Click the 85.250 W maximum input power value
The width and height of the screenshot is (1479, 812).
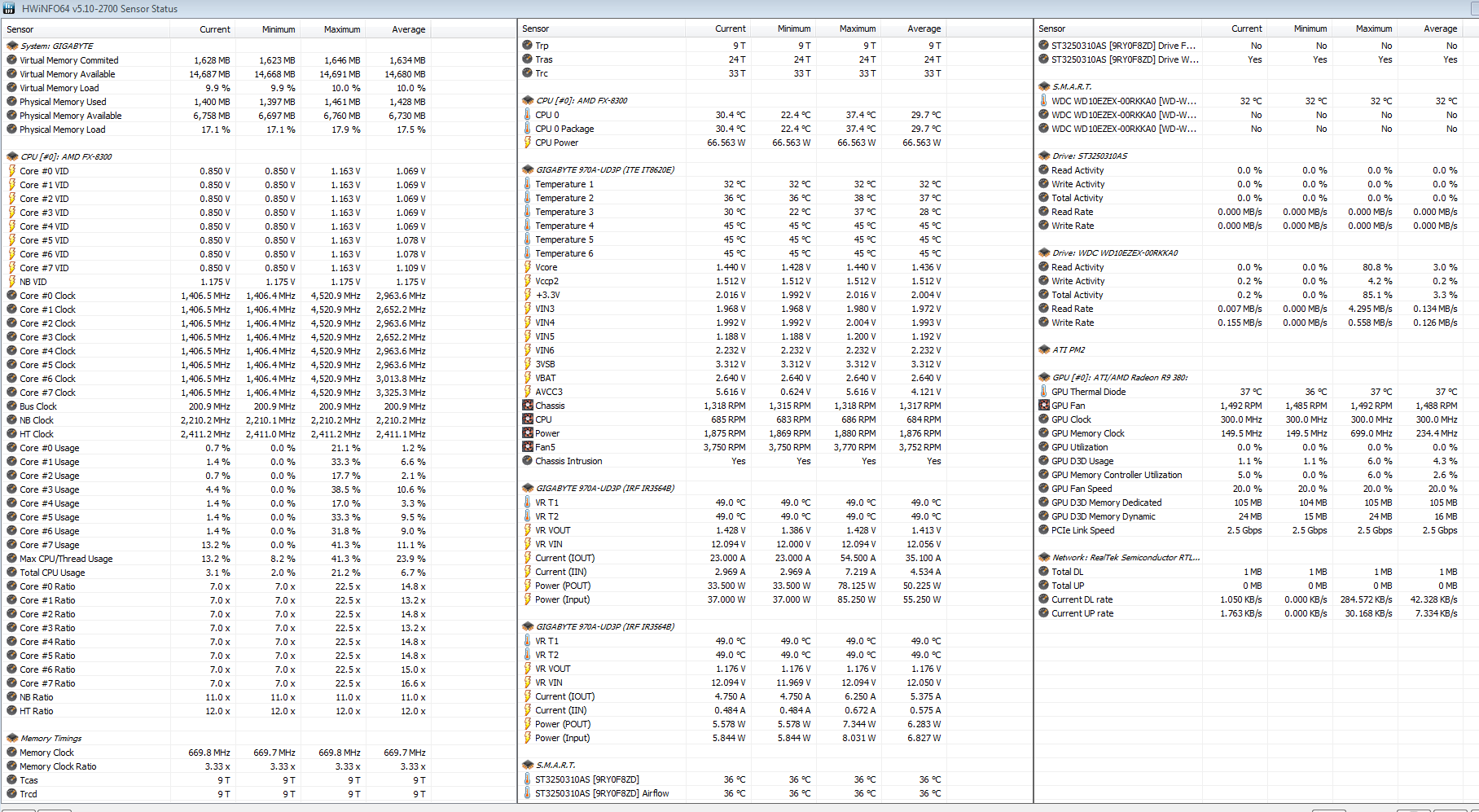(856, 599)
